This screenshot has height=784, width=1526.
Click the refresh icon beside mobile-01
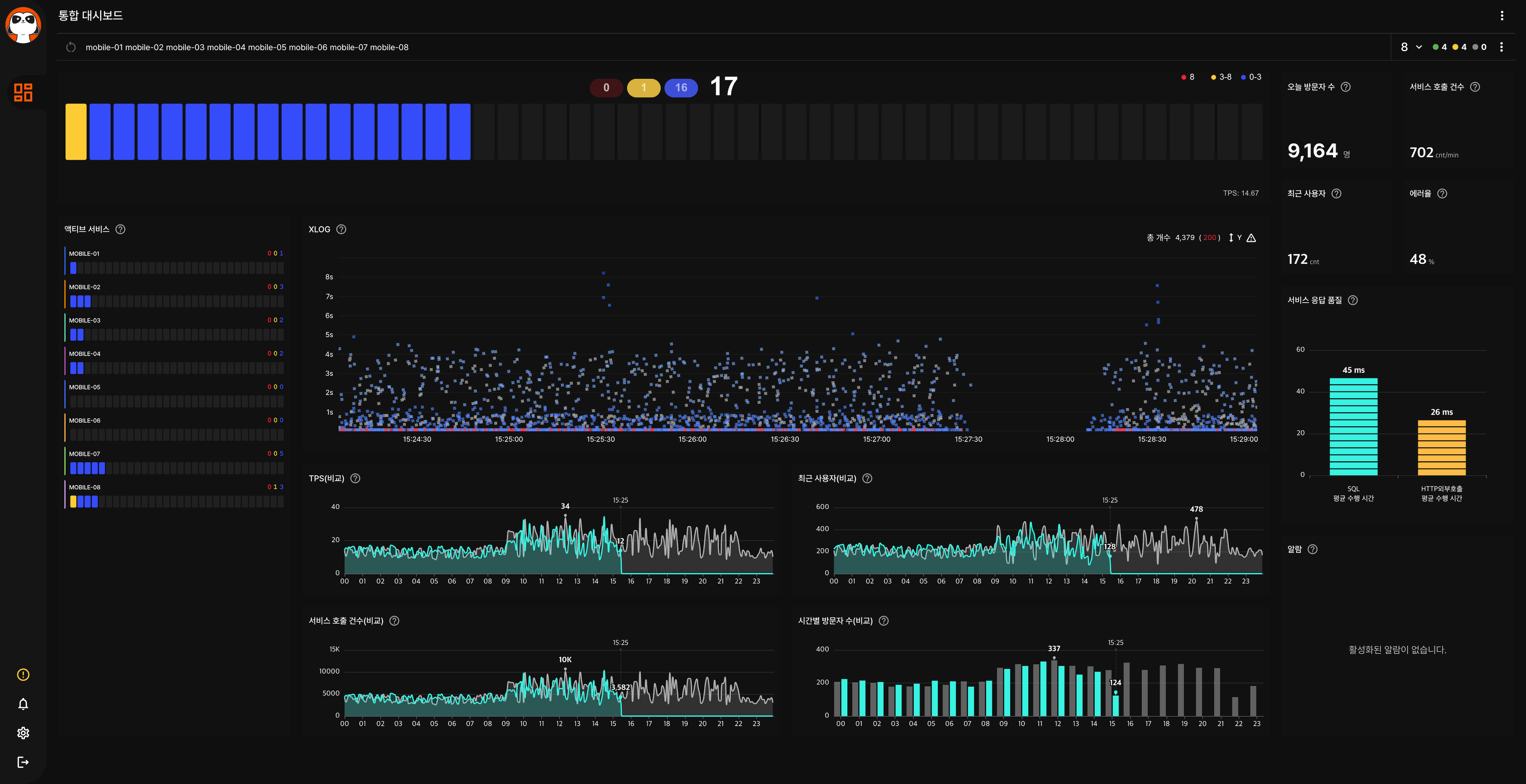pyautogui.click(x=71, y=47)
